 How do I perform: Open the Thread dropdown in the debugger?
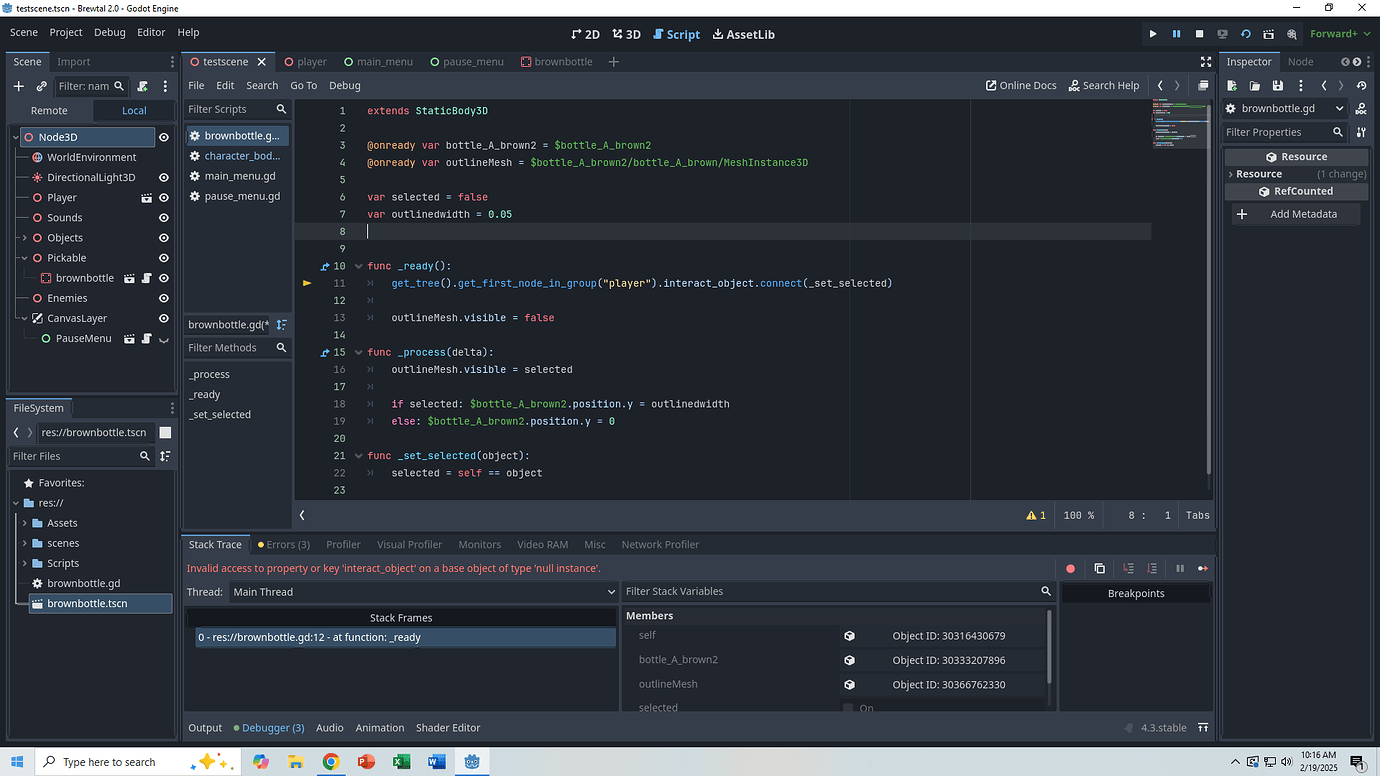click(x=420, y=591)
